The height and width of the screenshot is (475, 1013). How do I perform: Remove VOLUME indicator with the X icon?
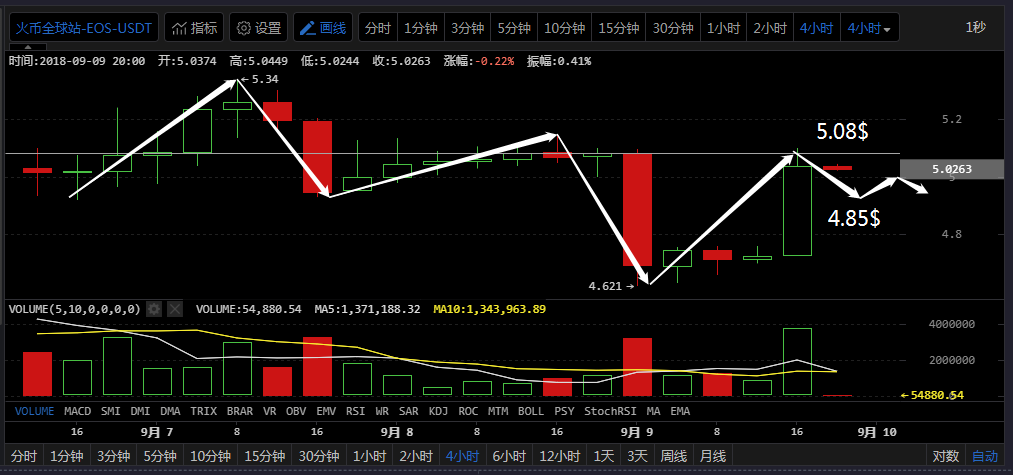coord(175,310)
